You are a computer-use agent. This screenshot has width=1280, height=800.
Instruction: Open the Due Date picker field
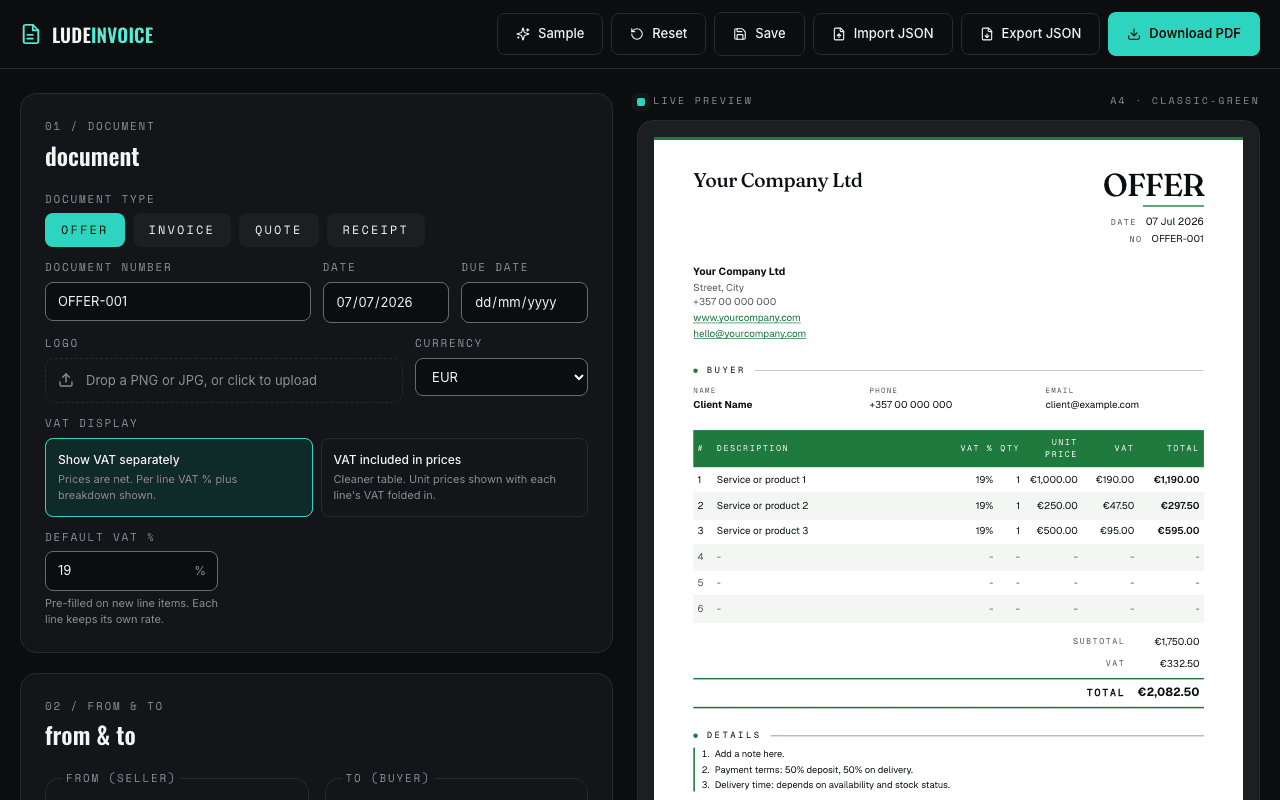point(524,302)
